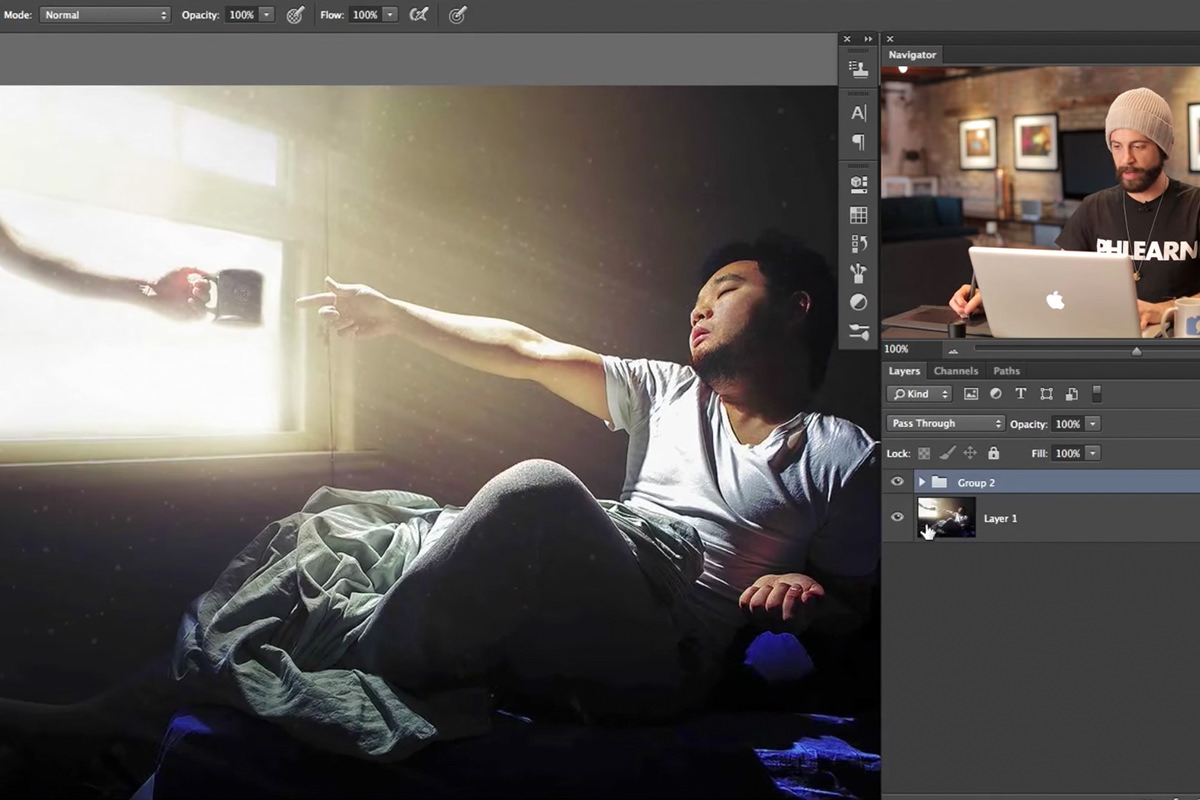Toggle visibility of Layer 1
Screen dimensions: 1200x800
pos(897,517)
